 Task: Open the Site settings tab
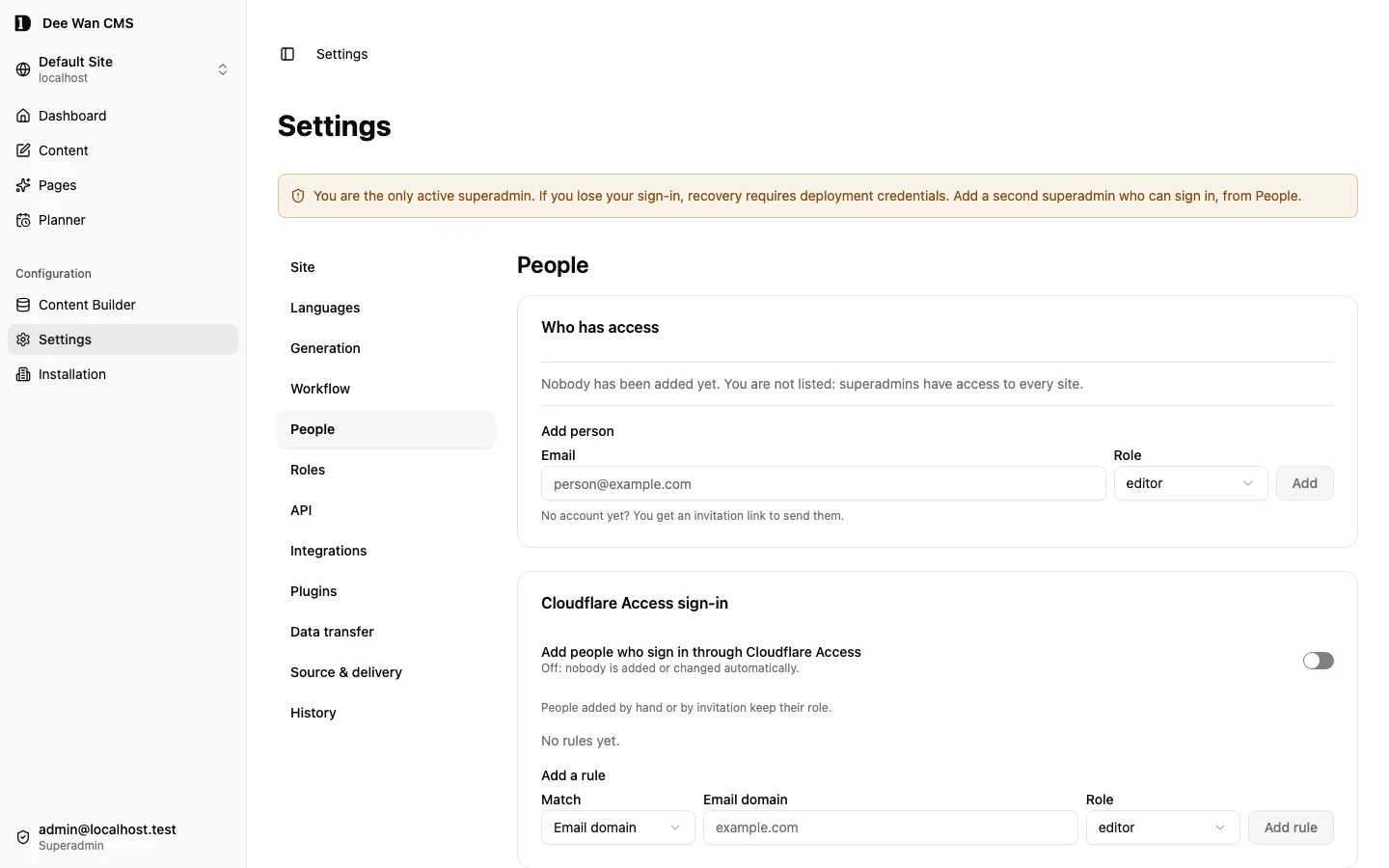[x=386, y=267]
